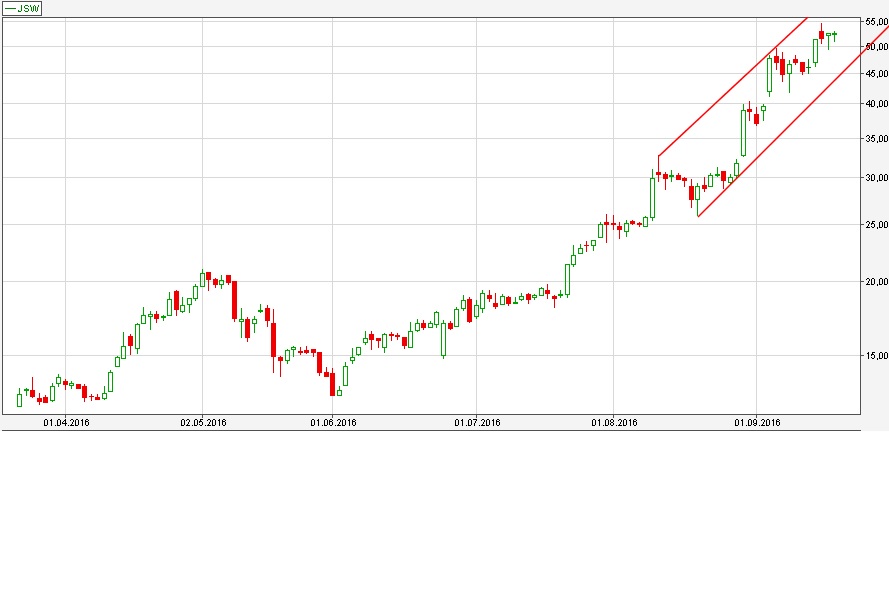Viewport: 889px width, 606px height.
Task: Click the 15,00 price axis label
Action: pos(876,355)
